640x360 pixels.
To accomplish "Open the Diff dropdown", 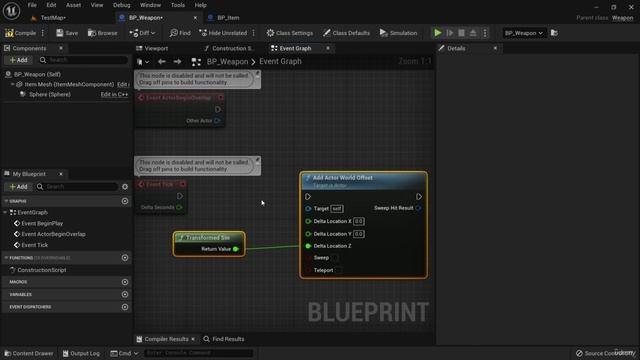I will coord(142,33).
